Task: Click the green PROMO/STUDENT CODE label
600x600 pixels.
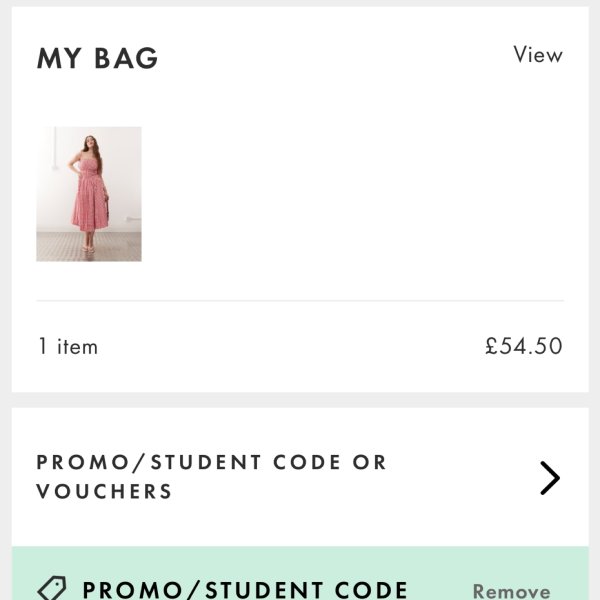Action: 245,589
